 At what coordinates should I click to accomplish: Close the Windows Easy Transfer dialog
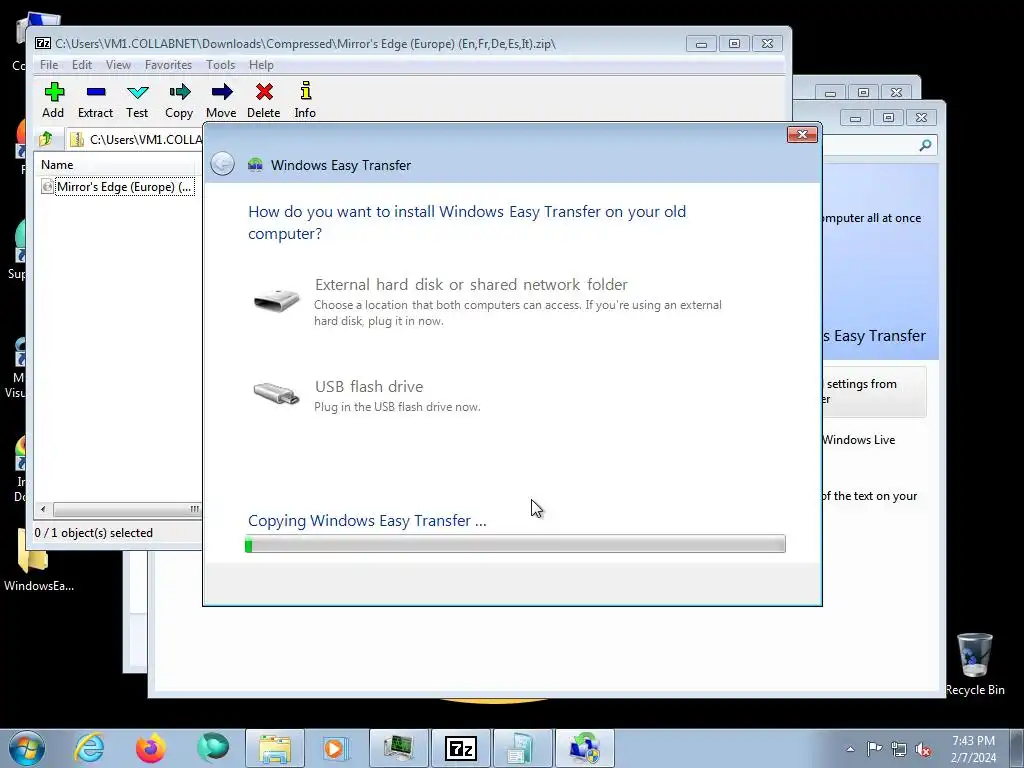[802, 135]
